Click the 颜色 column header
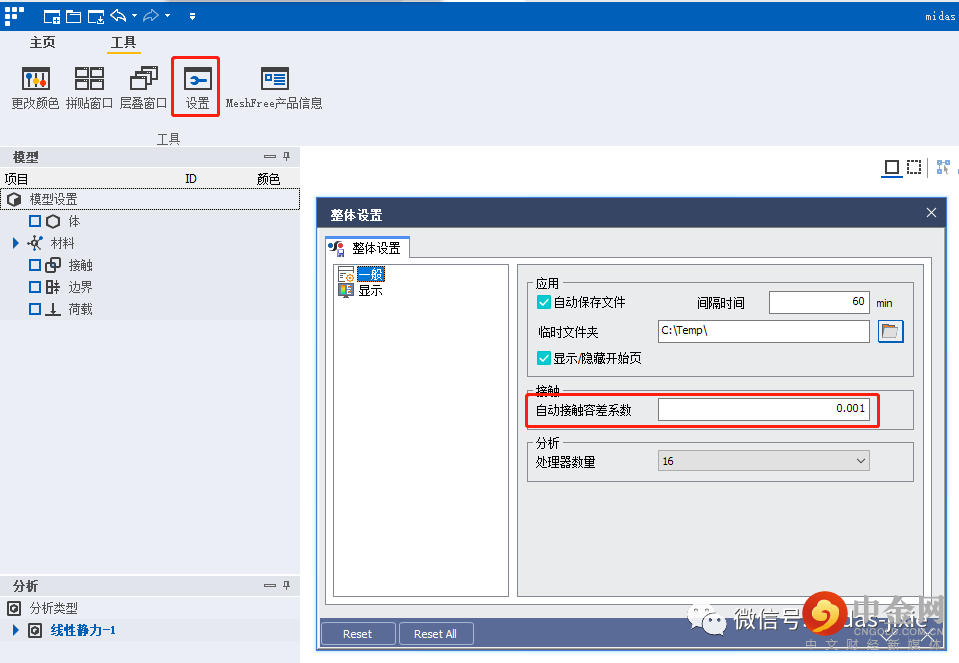Screen dimensions: 959x663 click(268, 179)
